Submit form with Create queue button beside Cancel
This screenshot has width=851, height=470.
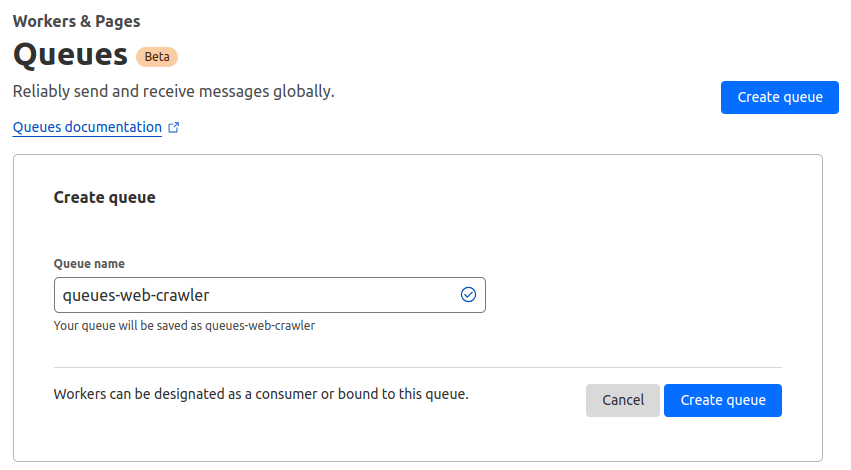(x=722, y=400)
